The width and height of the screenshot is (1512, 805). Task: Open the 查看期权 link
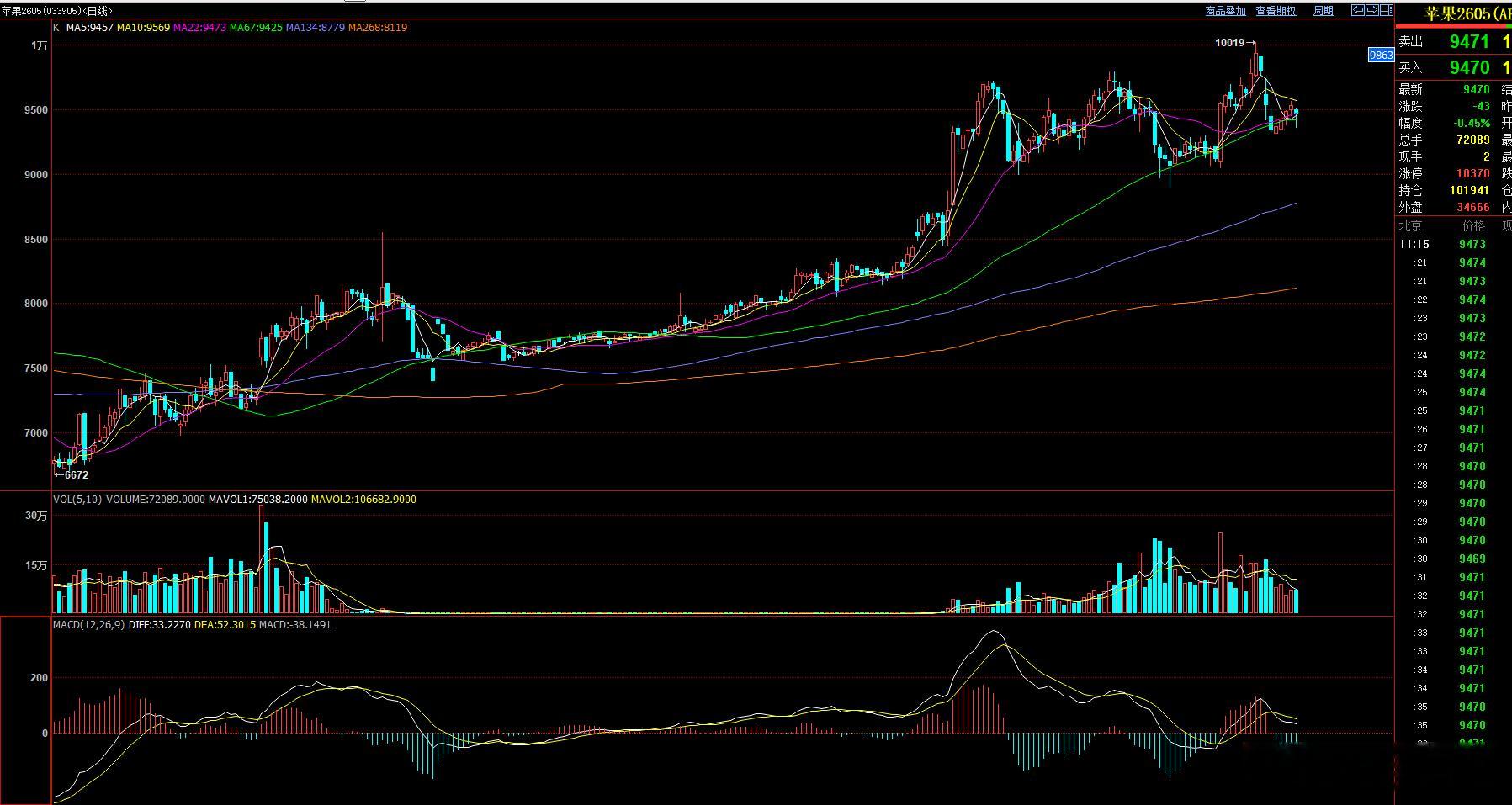point(1276,11)
